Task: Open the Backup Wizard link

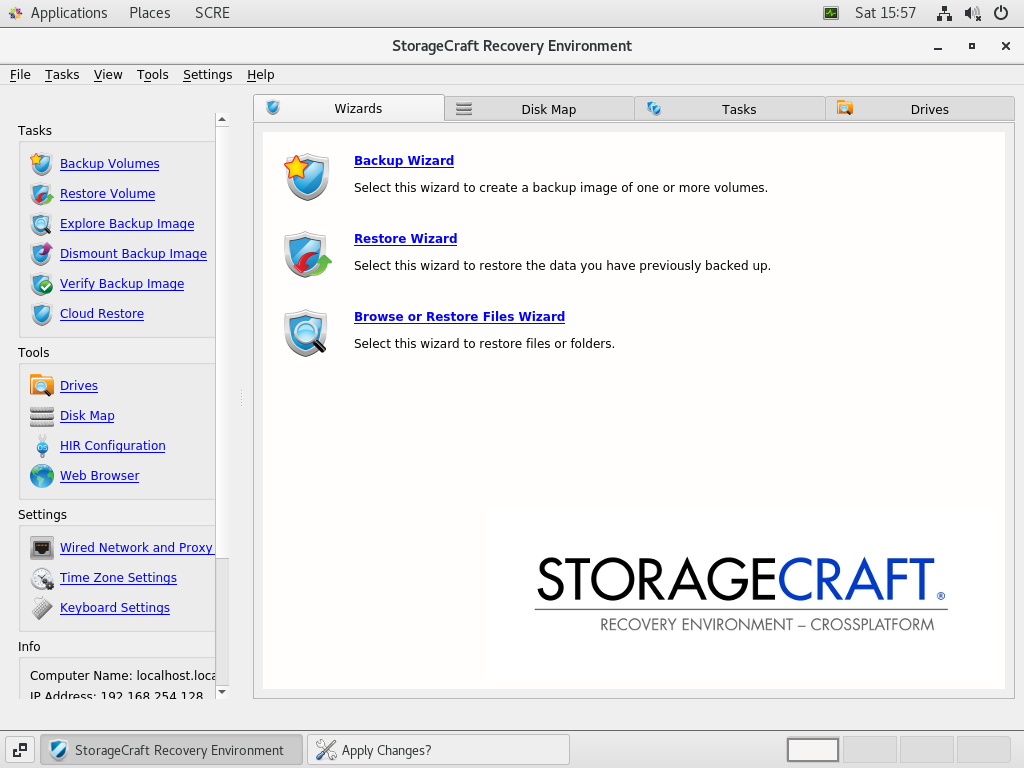Action: 404,161
